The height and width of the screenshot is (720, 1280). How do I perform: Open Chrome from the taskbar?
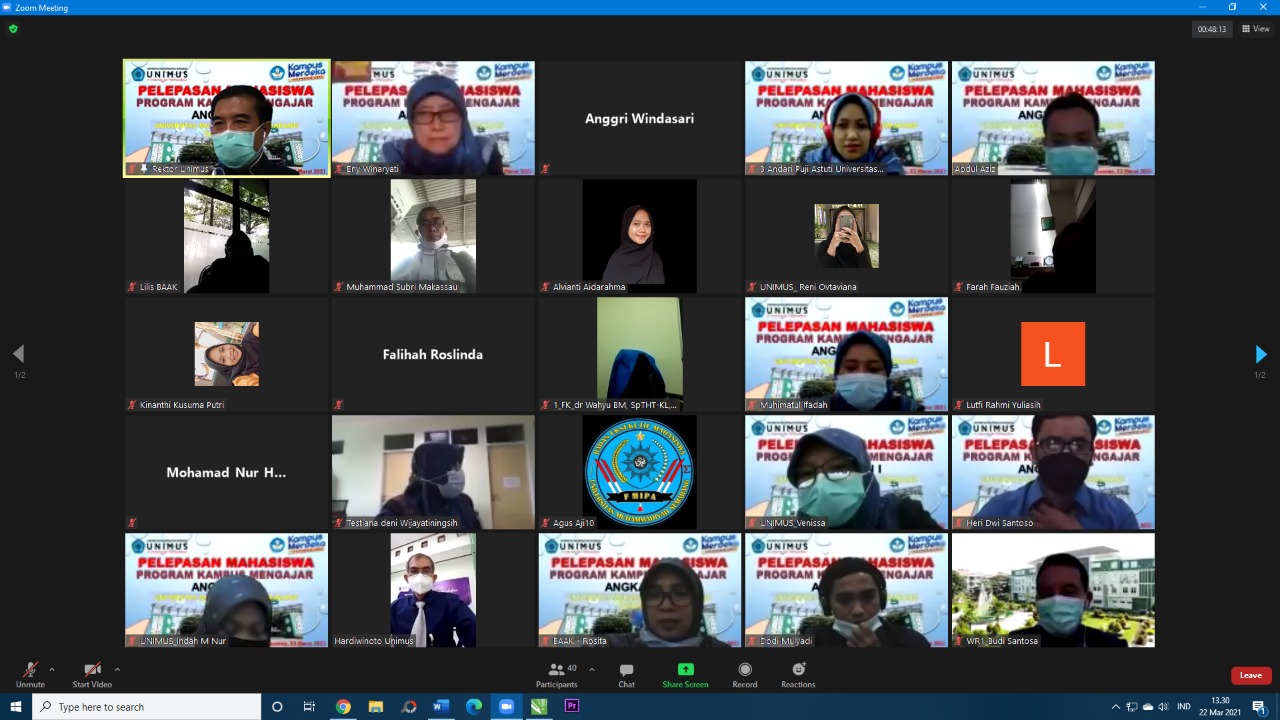343,706
